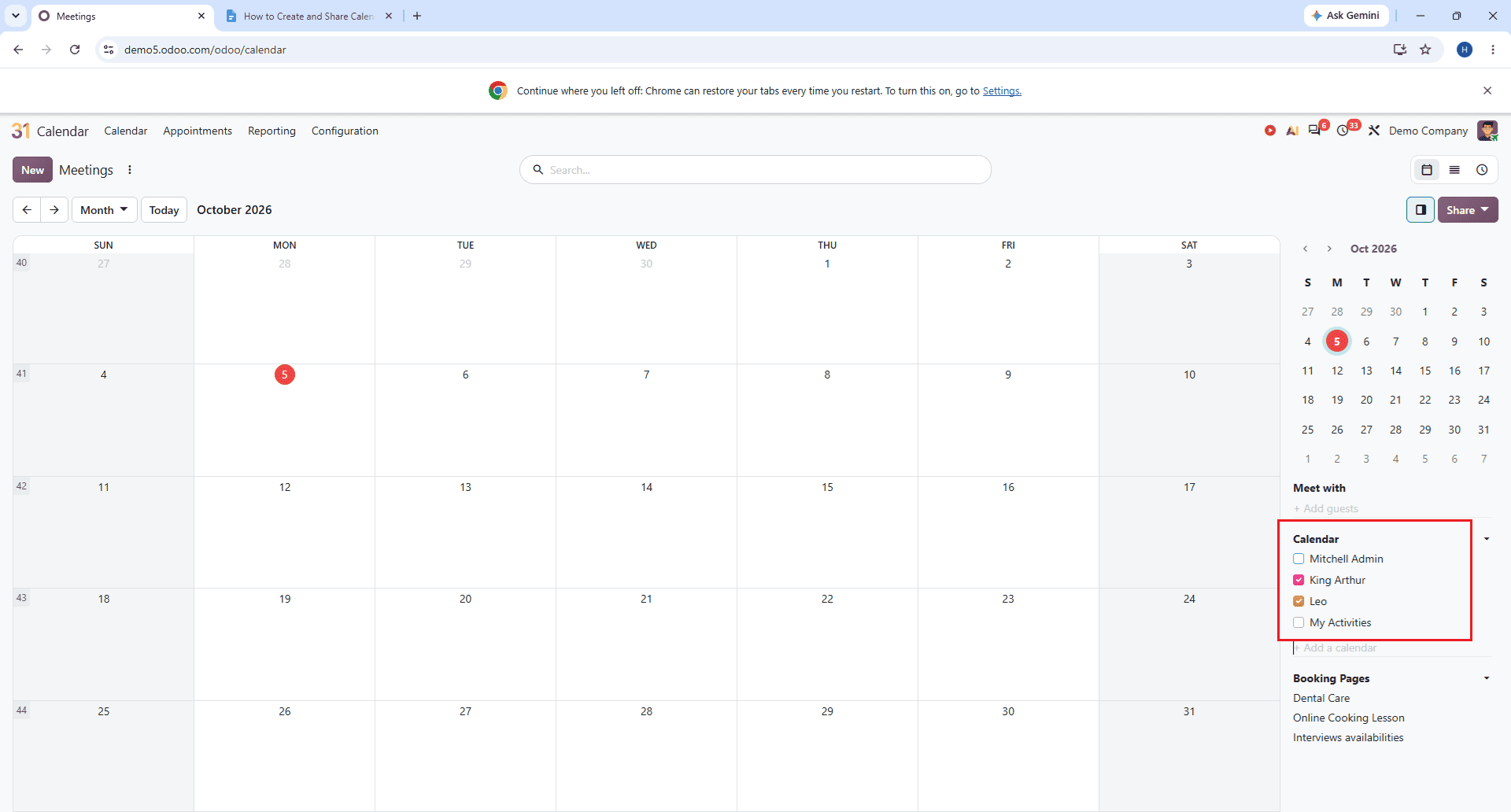This screenshot has width=1511, height=812.
Task: Enable Mitchell Admin calendar checkbox
Action: click(x=1299, y=559)
